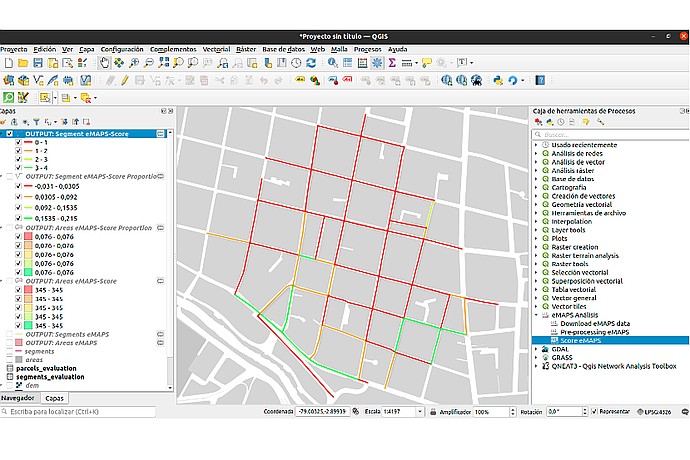Enable OUTPUT: Segment eMAPS-Score Proportion layer

click(9, 177)
